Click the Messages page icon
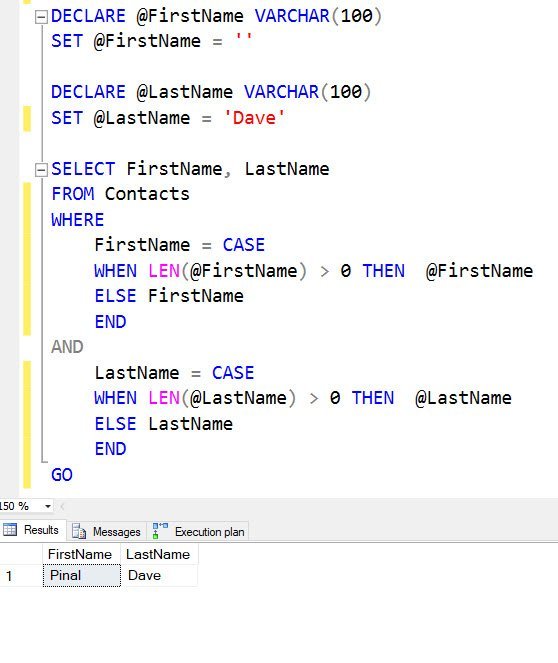This screenshot has height=663, width=558. click(x=79, y=531)
